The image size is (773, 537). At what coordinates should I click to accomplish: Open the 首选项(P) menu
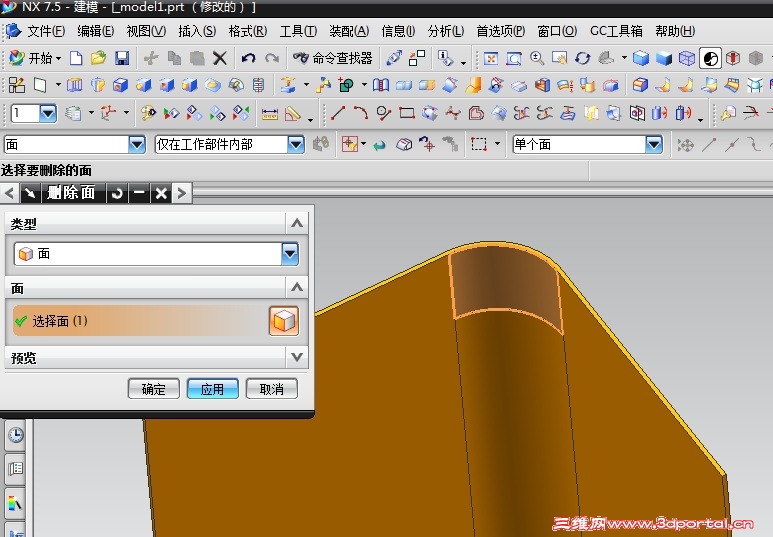[501, 31]
